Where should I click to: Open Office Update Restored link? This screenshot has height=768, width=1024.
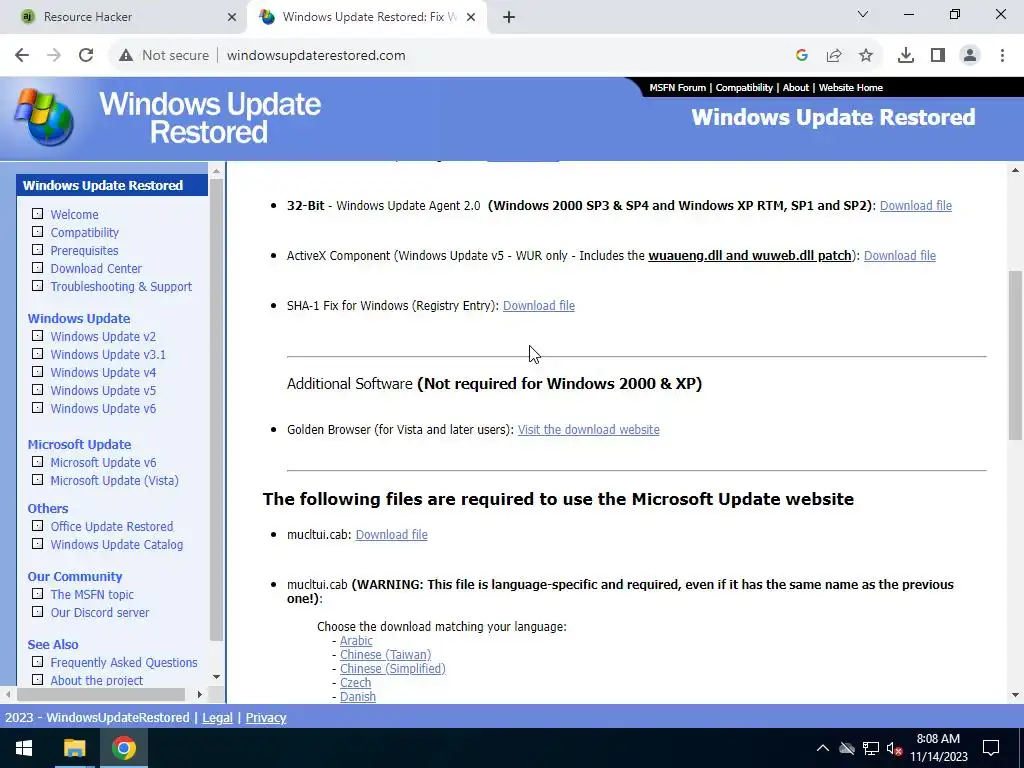(112, 527)
